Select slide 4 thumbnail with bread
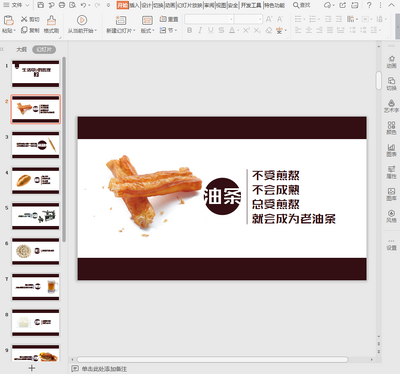Screen dimensions: 400x374 [x=36, y=180]
